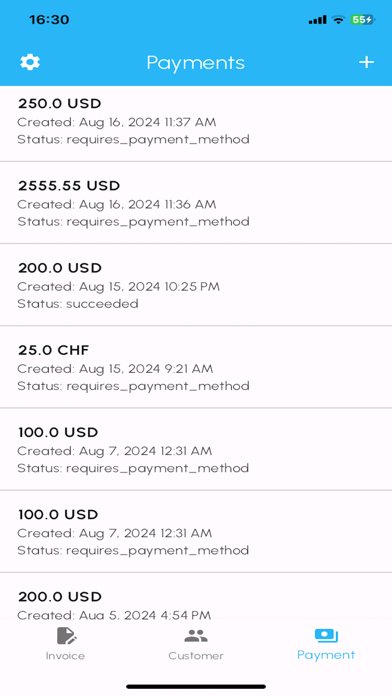Switch to the Customer tab label
Screen dimensions: 392x696
[196, 656]
